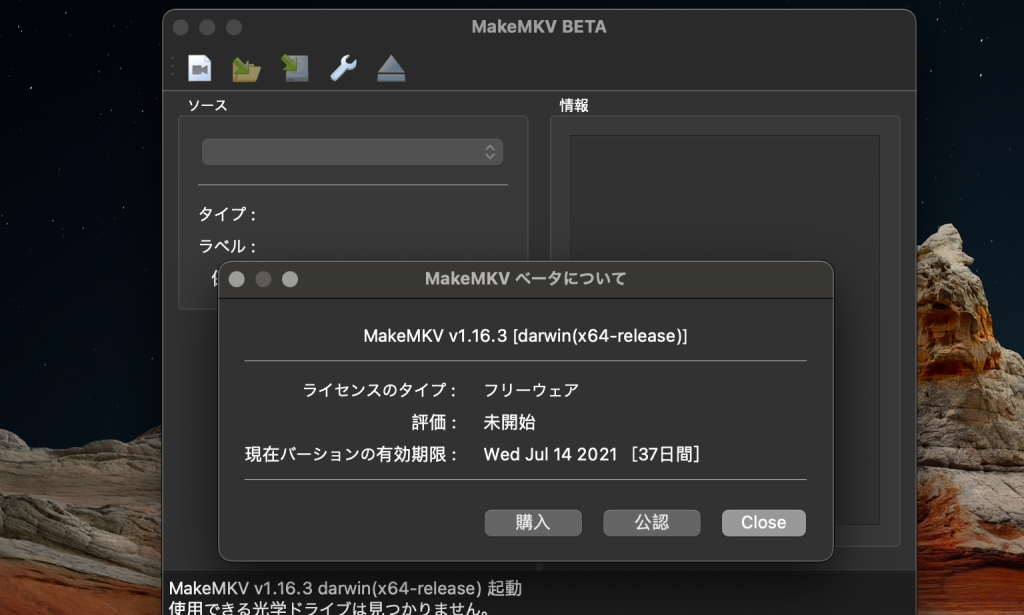This screenshot has height=615, width=1024.
Task: Click the ライセンスのタイプ label
Action: [x=380, y=390]
